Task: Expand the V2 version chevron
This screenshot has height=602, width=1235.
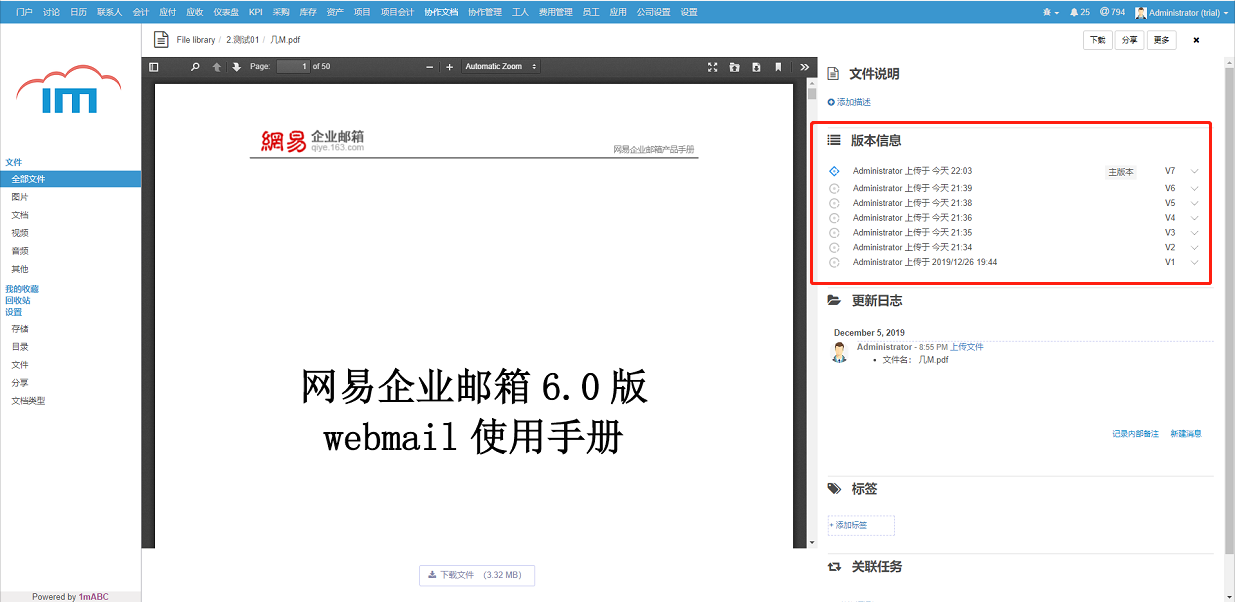Action: pyautogui.click(x=1194, y=247)
